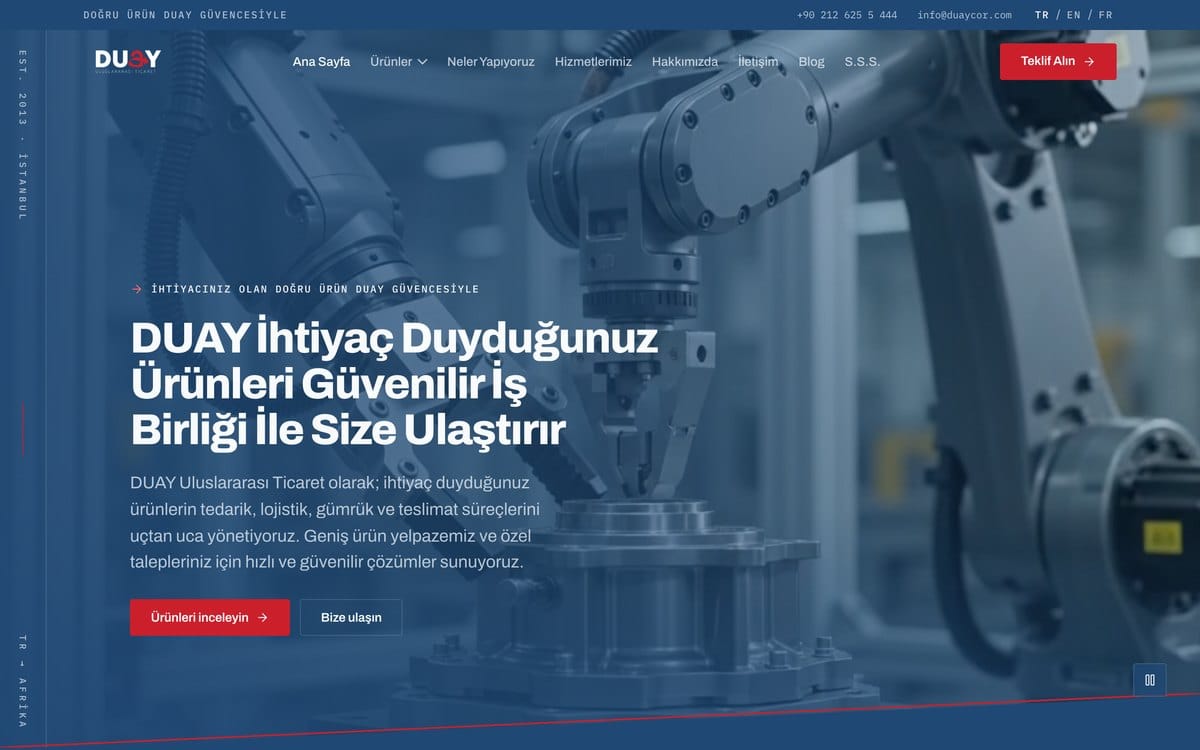The image size is (1200, 750).
Task: Click the info@duaycor.com email link
Action: (x=965, y=15)
